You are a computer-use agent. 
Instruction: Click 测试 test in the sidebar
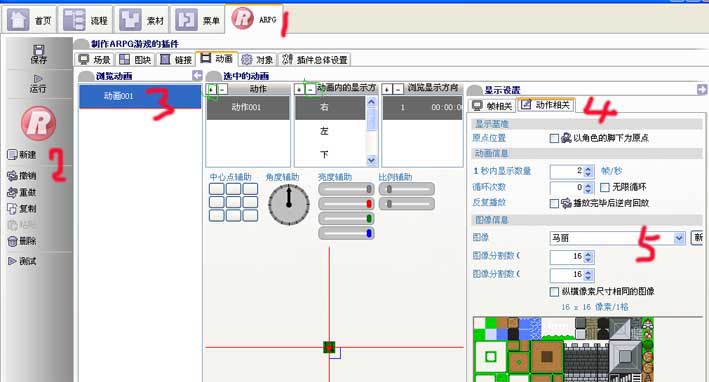tap(22, 261)
